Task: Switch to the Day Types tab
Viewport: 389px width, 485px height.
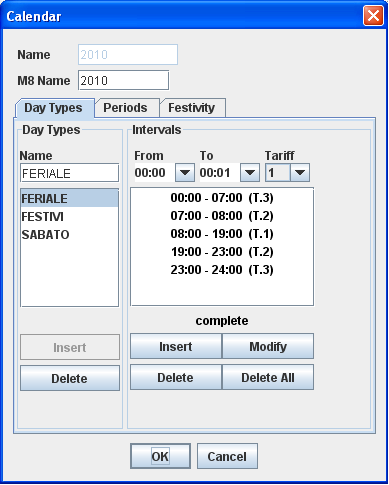Action: pyautogui.click(x=54, y=108)
